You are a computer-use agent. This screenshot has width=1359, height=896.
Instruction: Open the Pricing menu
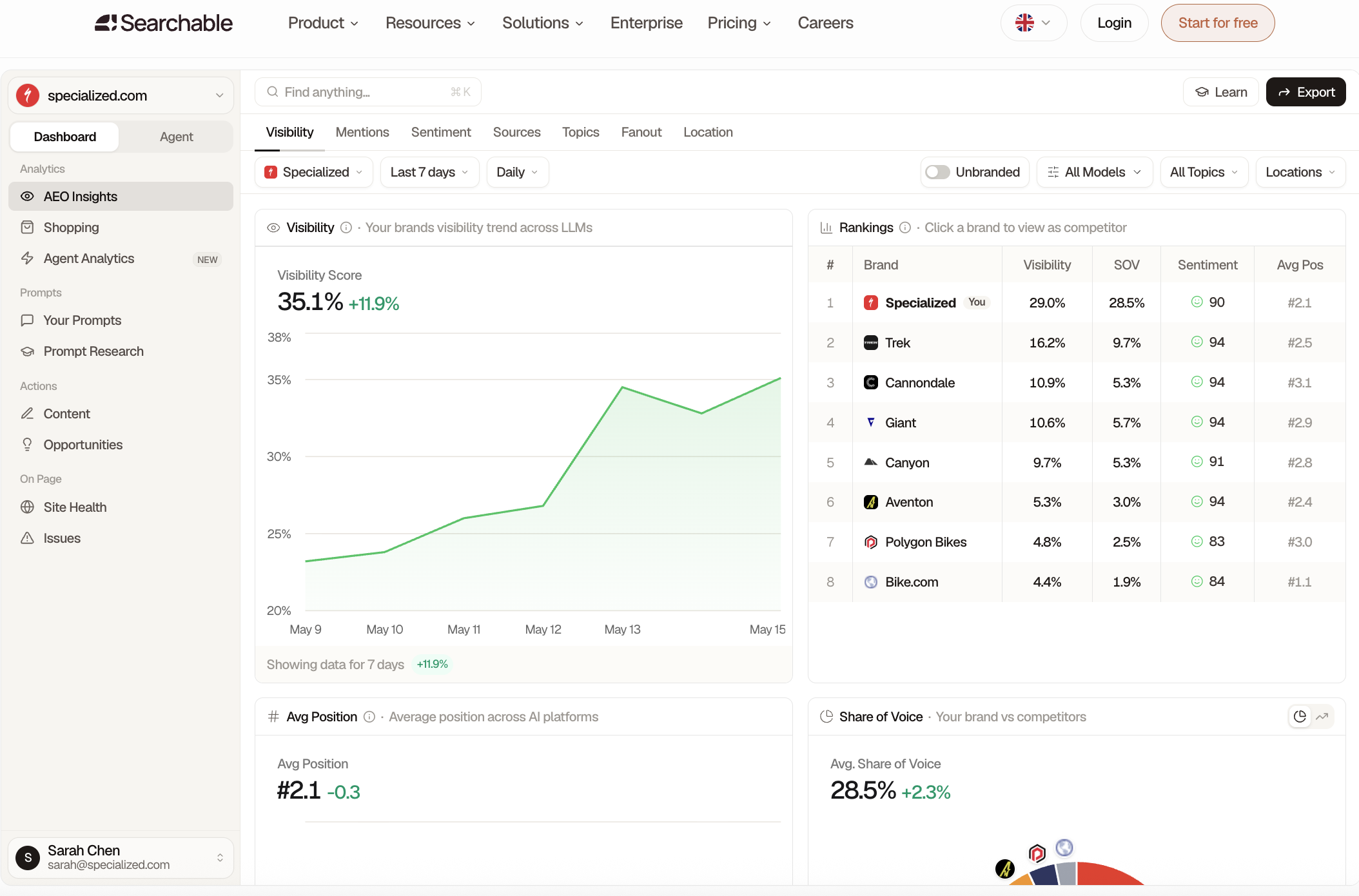tap(739, 23)
